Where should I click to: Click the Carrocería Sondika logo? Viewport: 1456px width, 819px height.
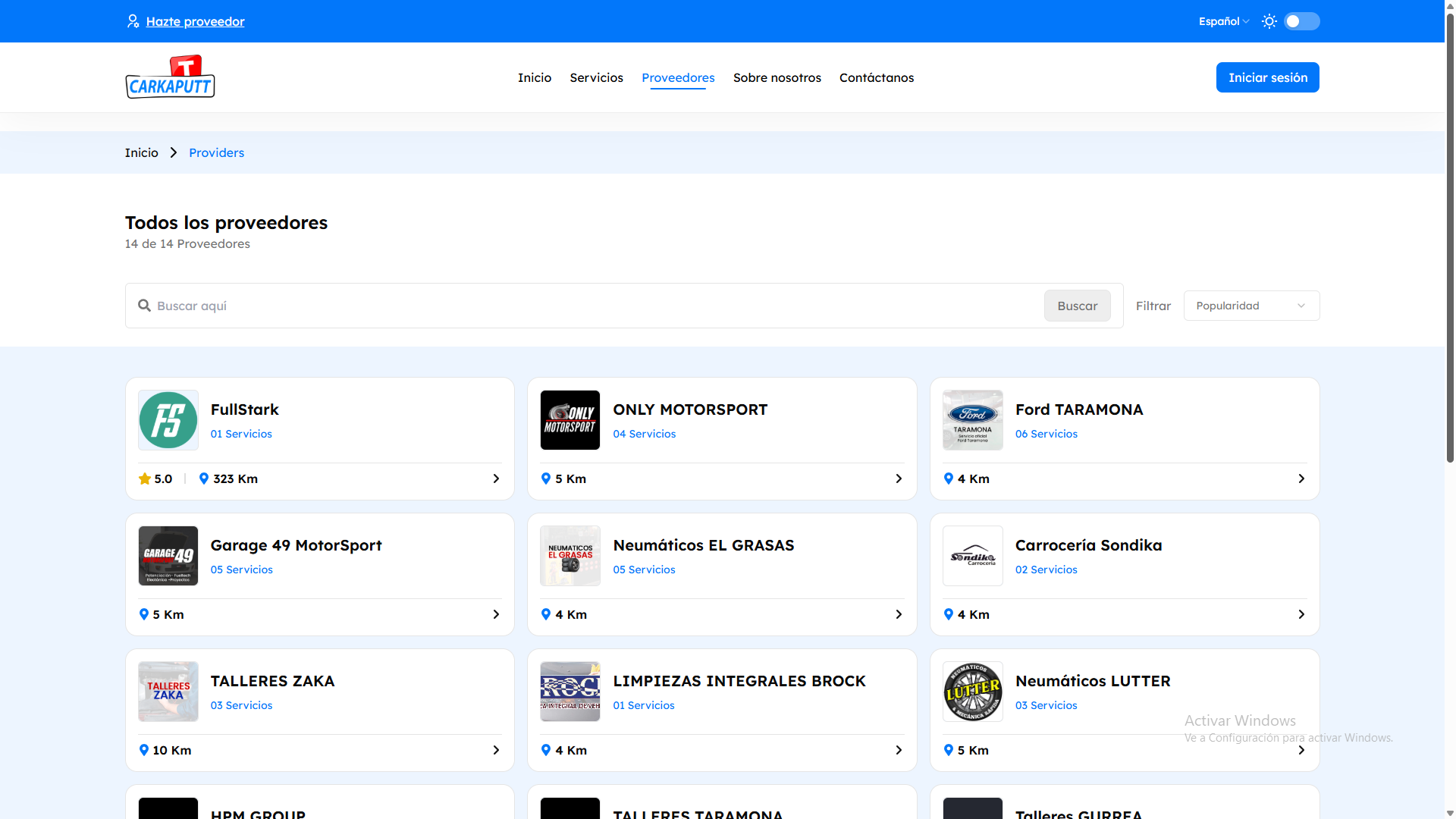[x=973, y=556]
